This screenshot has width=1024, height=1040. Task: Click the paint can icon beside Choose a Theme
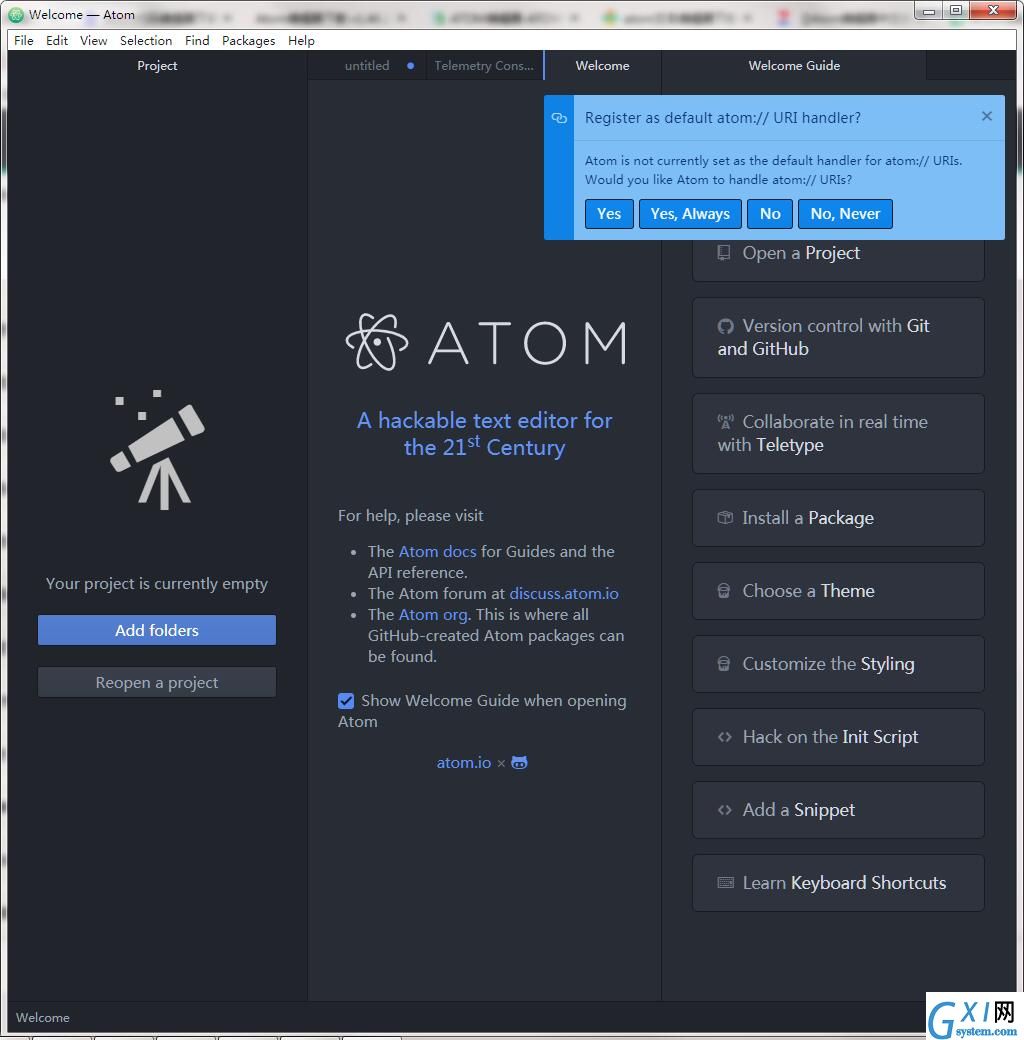click(724, 591)
